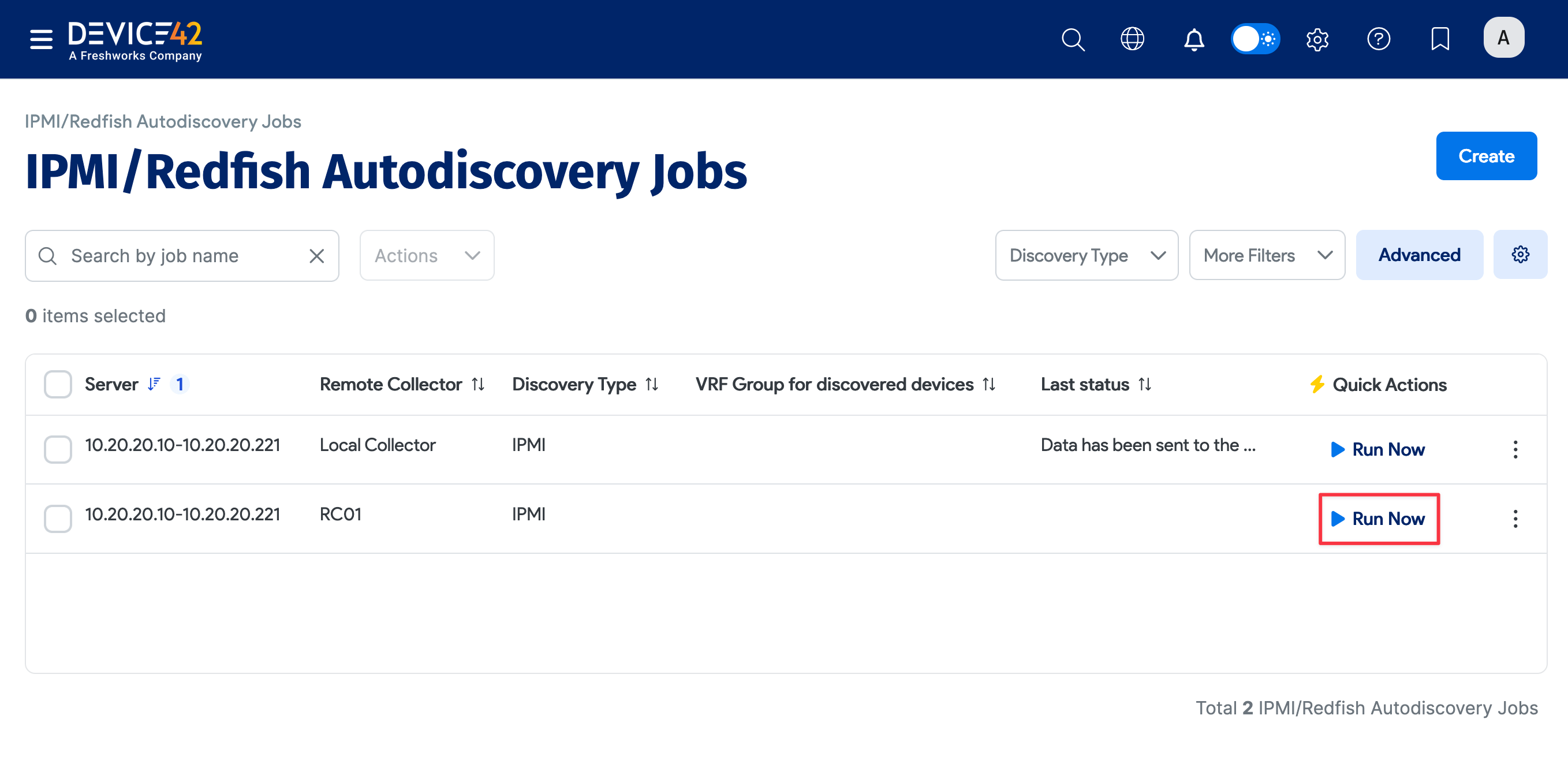Click the bookmark icon in header

click(1440, 39)
